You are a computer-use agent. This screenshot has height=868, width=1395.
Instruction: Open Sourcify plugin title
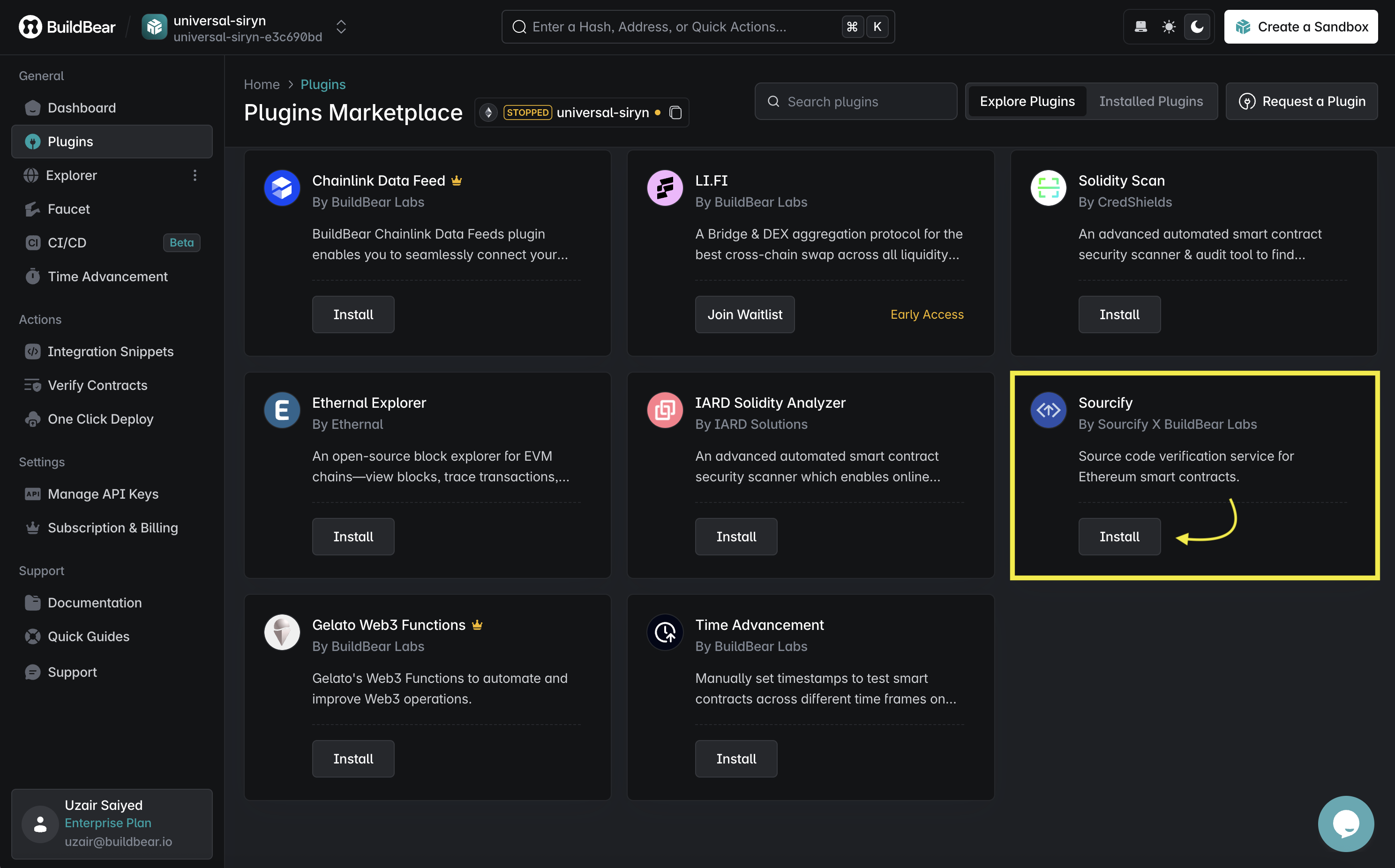pyautogui.click(x=1105, y=403)
